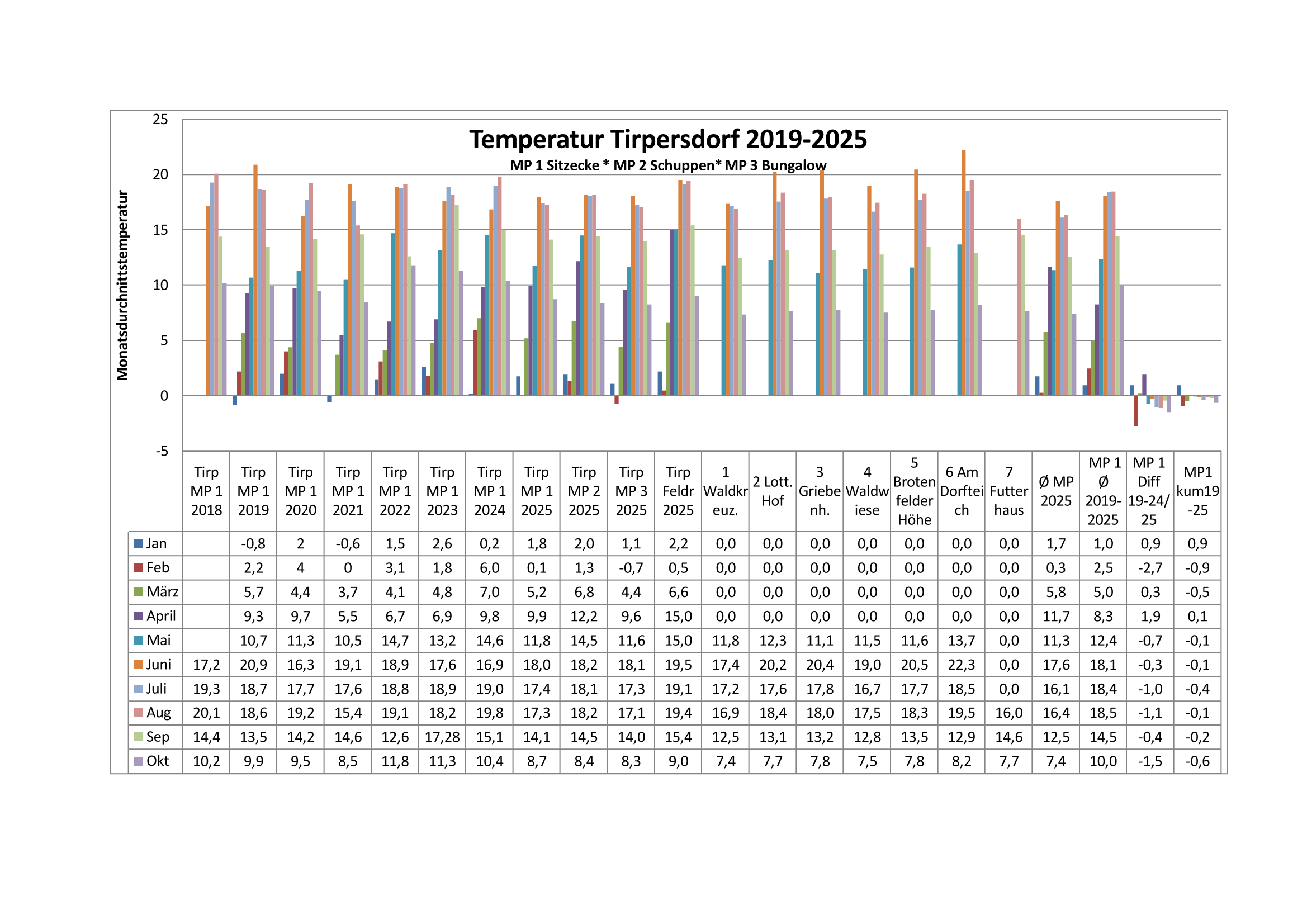Click the Monatsdurchschnittstemperatur axis label
The height and width of the screenshot is (924, 1307).
tap(122, 286)
